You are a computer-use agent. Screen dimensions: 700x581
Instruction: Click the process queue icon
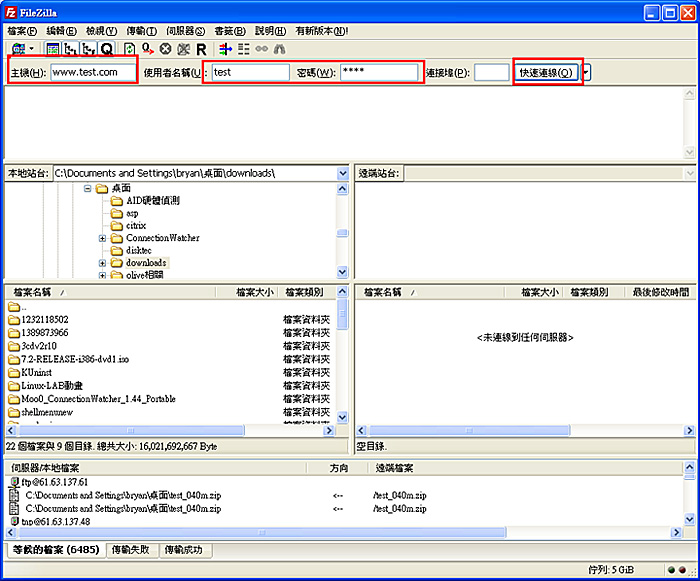pyautogui.click(x=148, y=49)
